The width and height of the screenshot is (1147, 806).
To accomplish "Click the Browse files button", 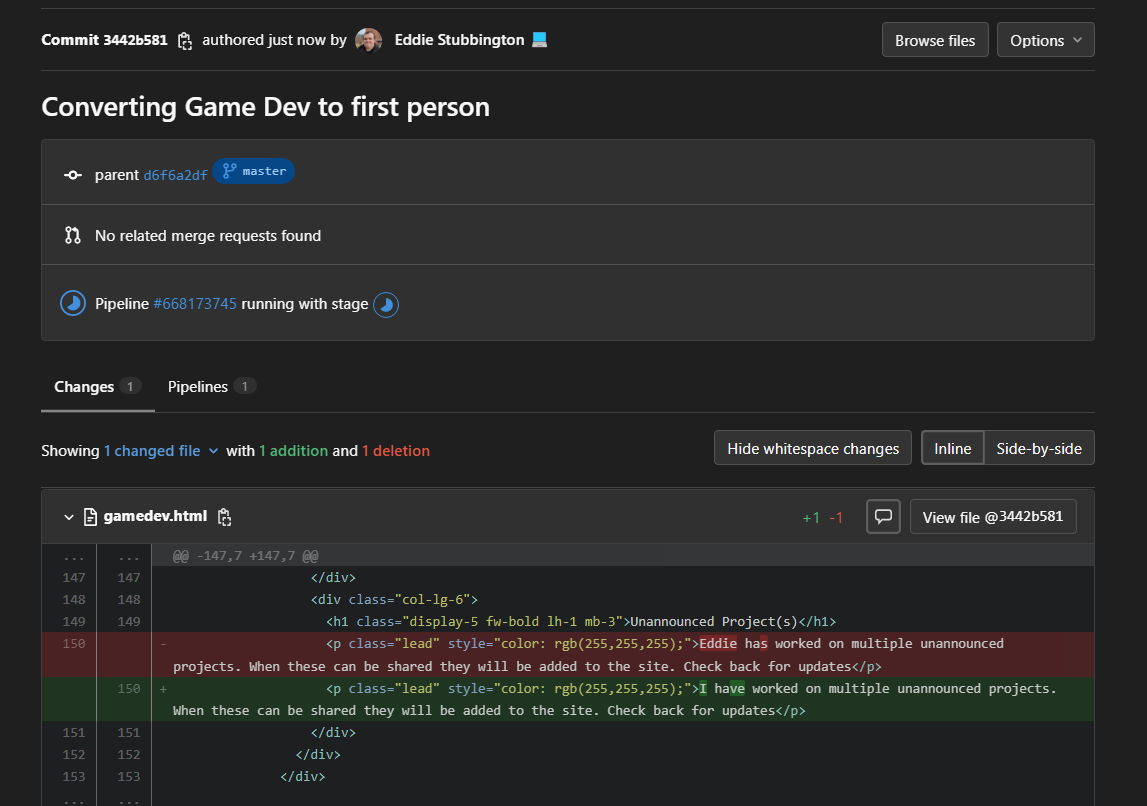I will pos(935,40).
